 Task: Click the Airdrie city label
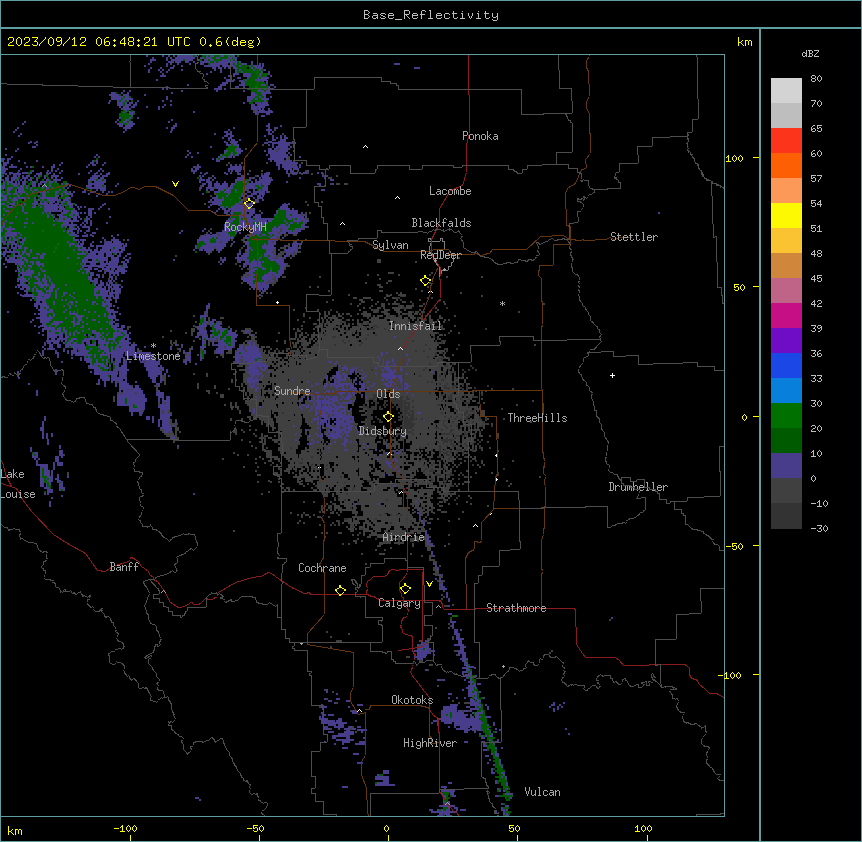pos(404,537)
